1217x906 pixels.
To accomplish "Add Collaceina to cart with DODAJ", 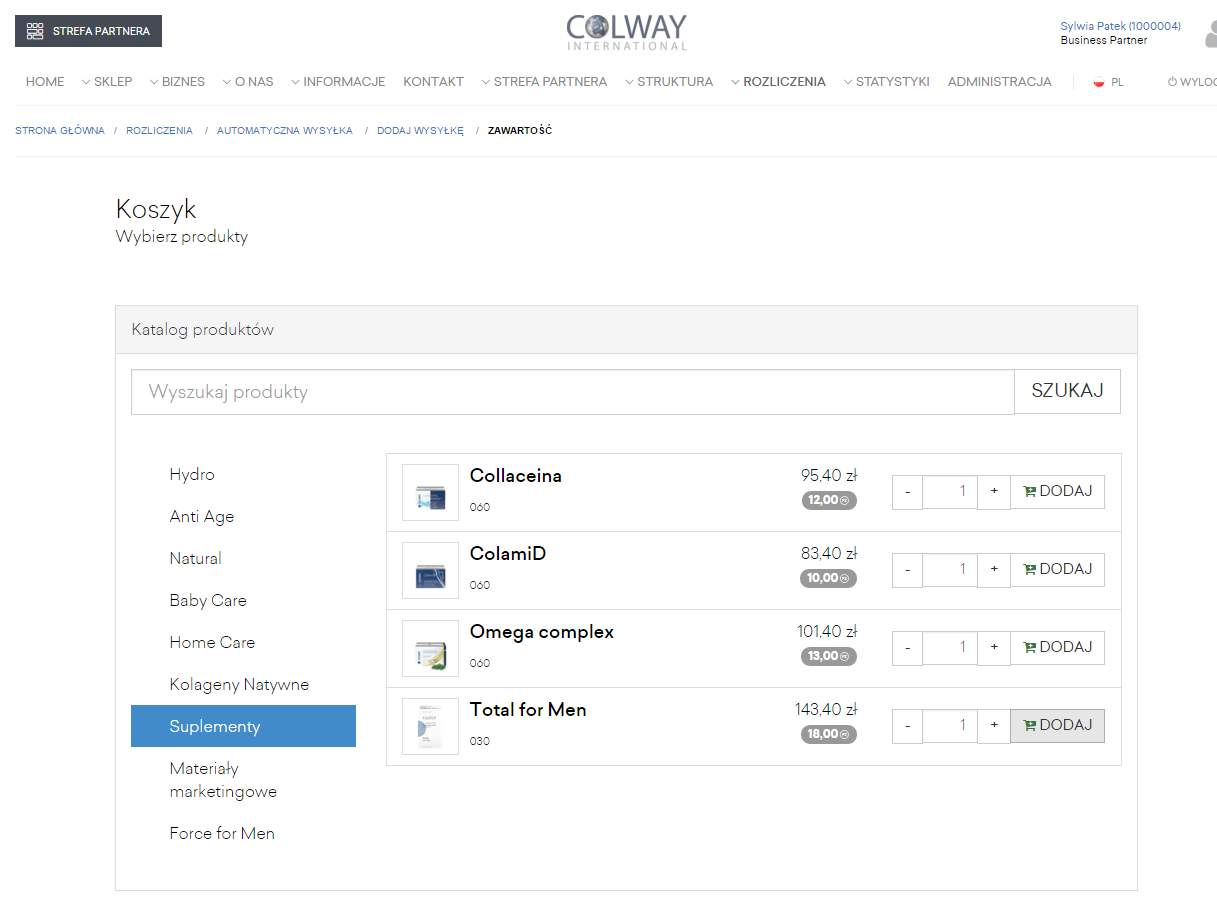I will tap(1058, 492).
